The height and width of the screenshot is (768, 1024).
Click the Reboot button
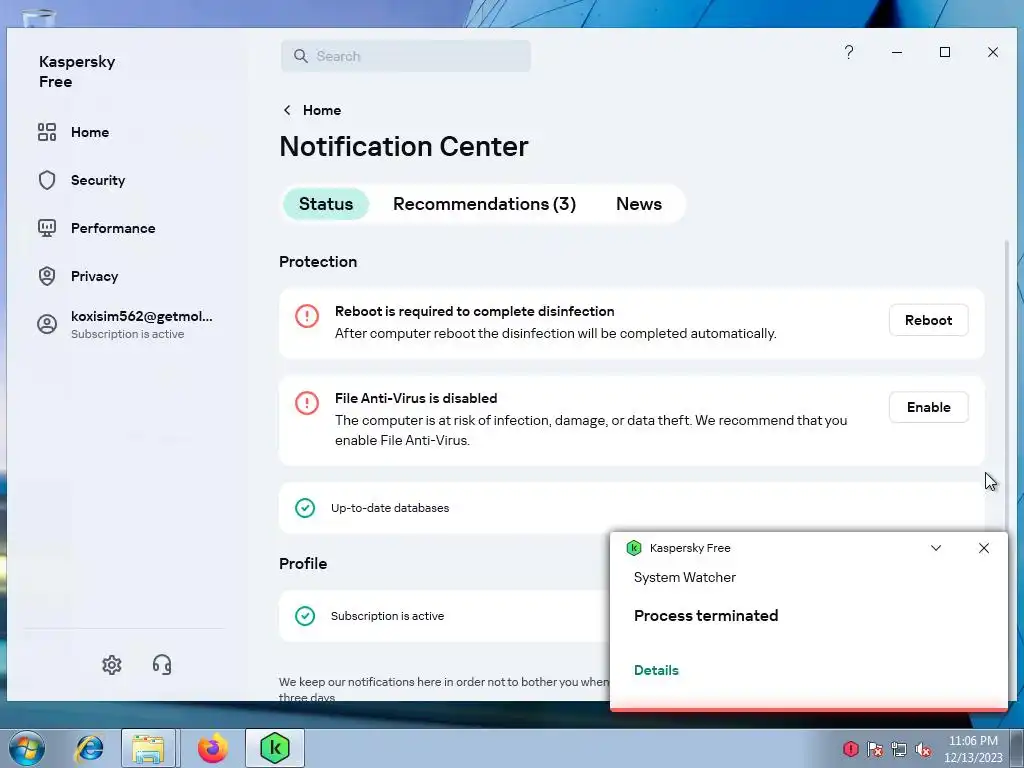928,320
